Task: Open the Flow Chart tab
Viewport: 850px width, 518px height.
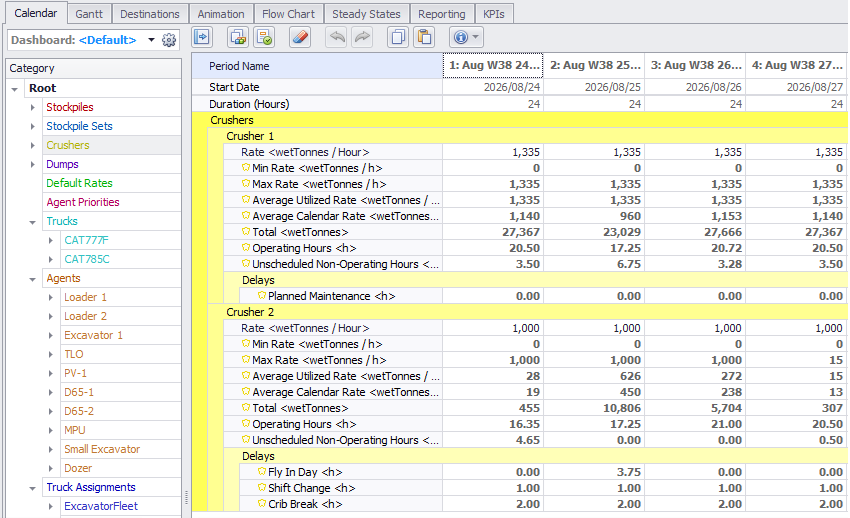Action: pos(288,14)
